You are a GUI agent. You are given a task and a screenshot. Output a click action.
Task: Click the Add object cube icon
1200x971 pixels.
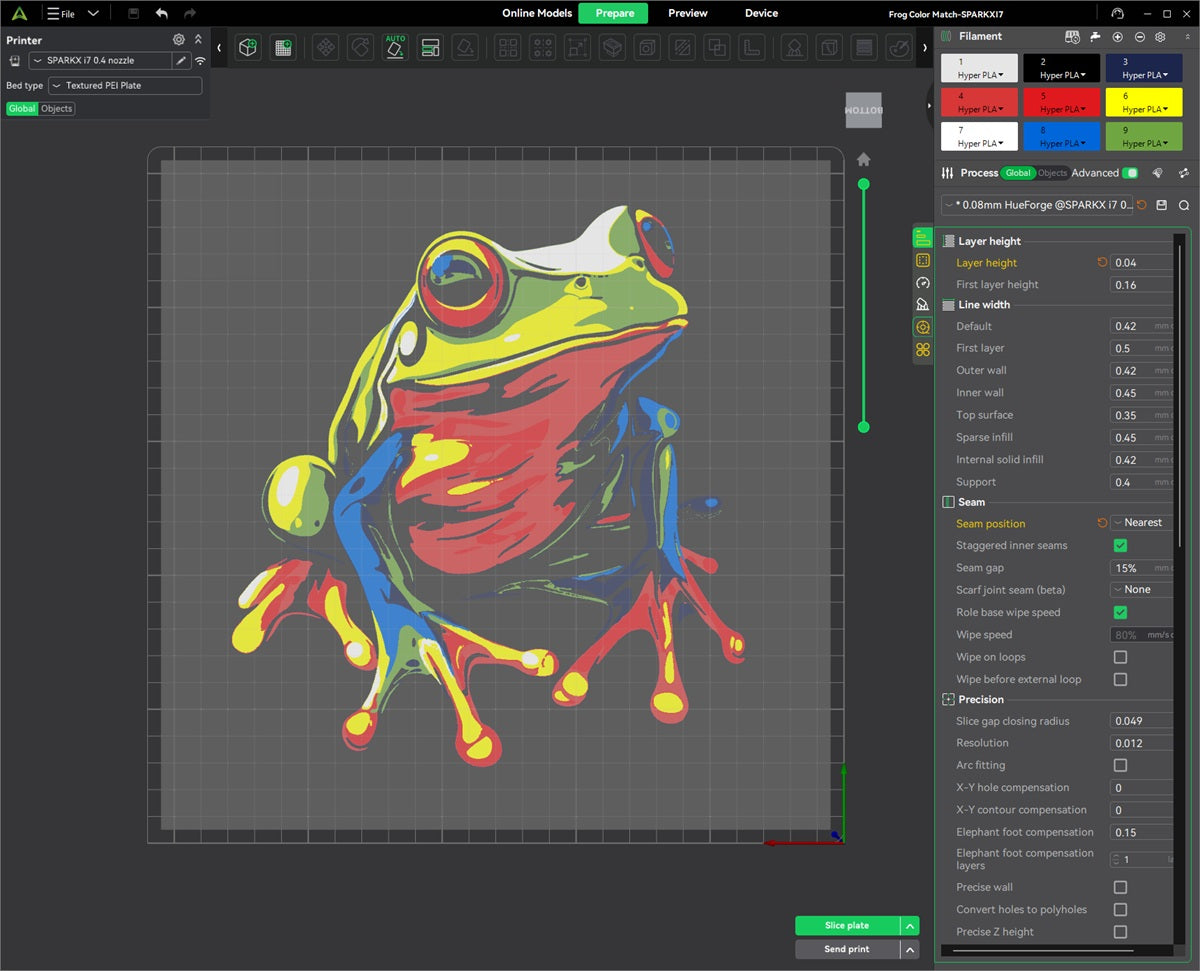click(x=248, y=47)
